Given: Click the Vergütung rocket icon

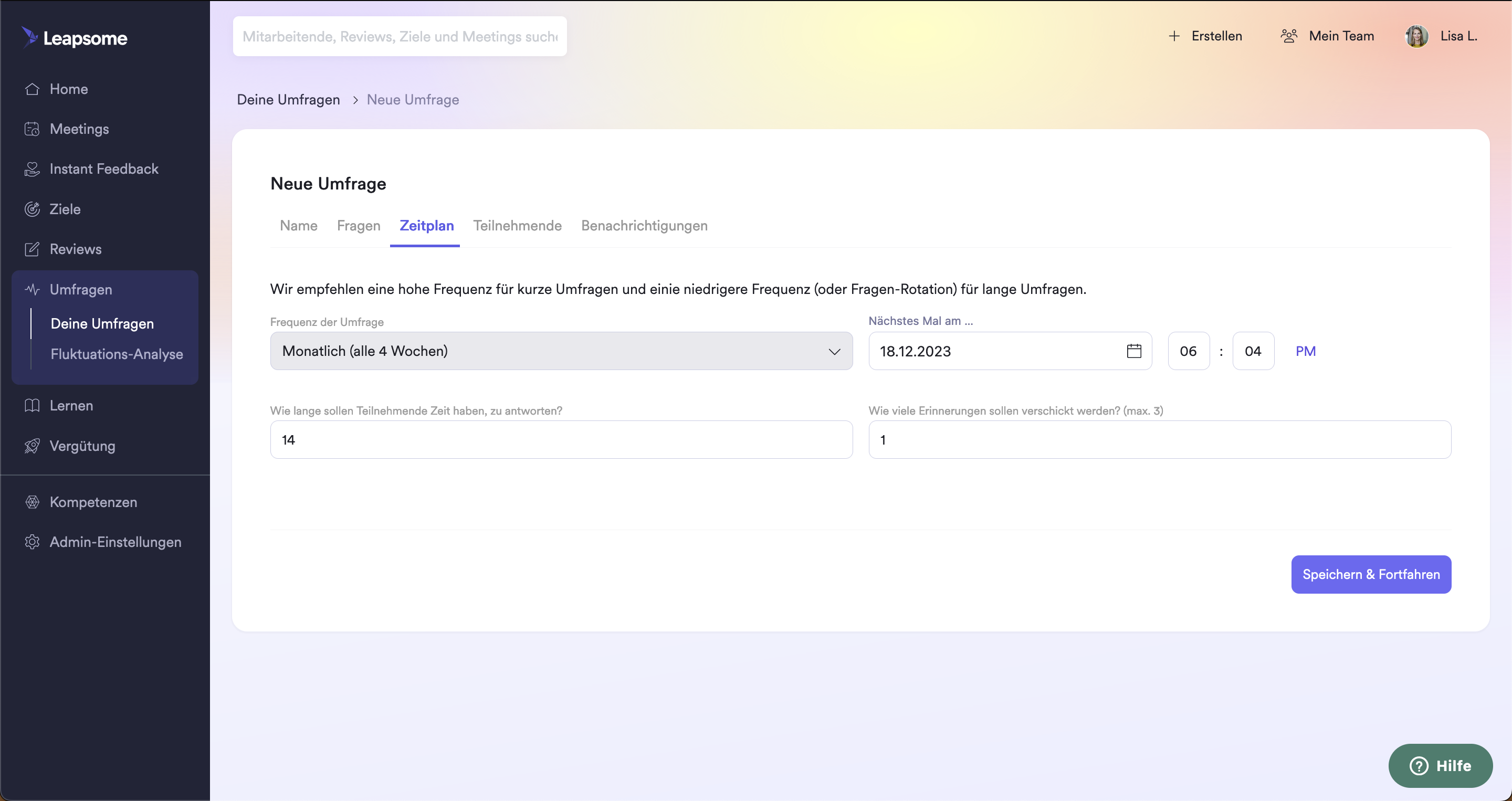Looking at the screenshot, I should click(32, 446).
